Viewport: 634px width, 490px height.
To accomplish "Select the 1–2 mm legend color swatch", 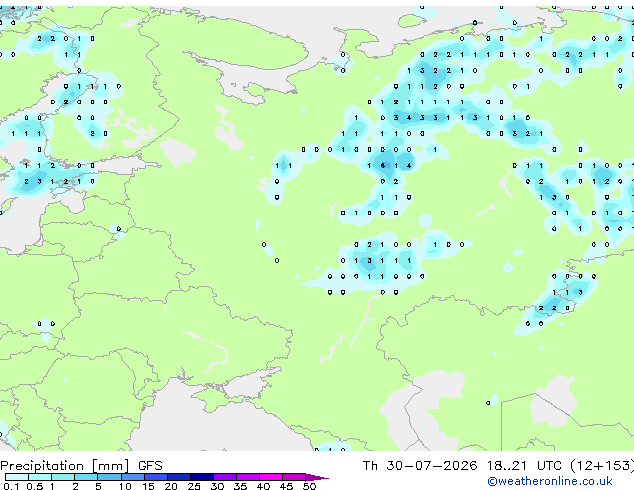I will (63, 477).
